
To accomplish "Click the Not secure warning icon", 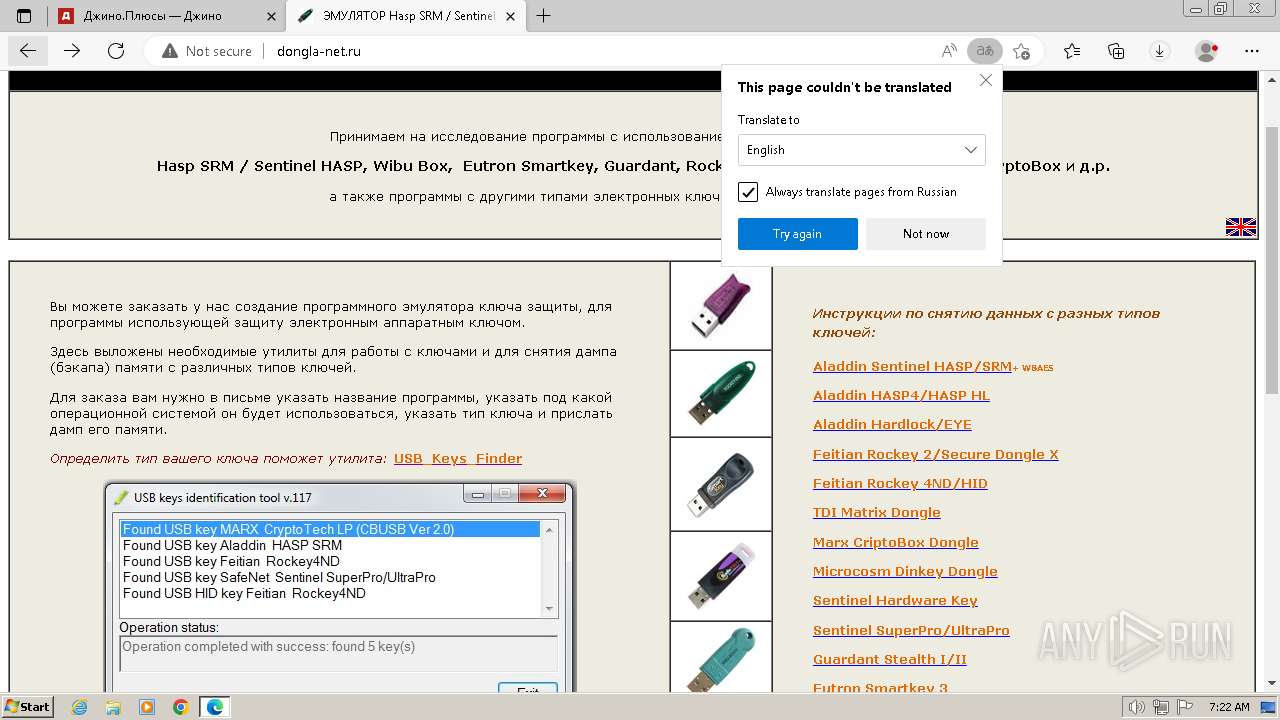I will (x=170, y=51).
